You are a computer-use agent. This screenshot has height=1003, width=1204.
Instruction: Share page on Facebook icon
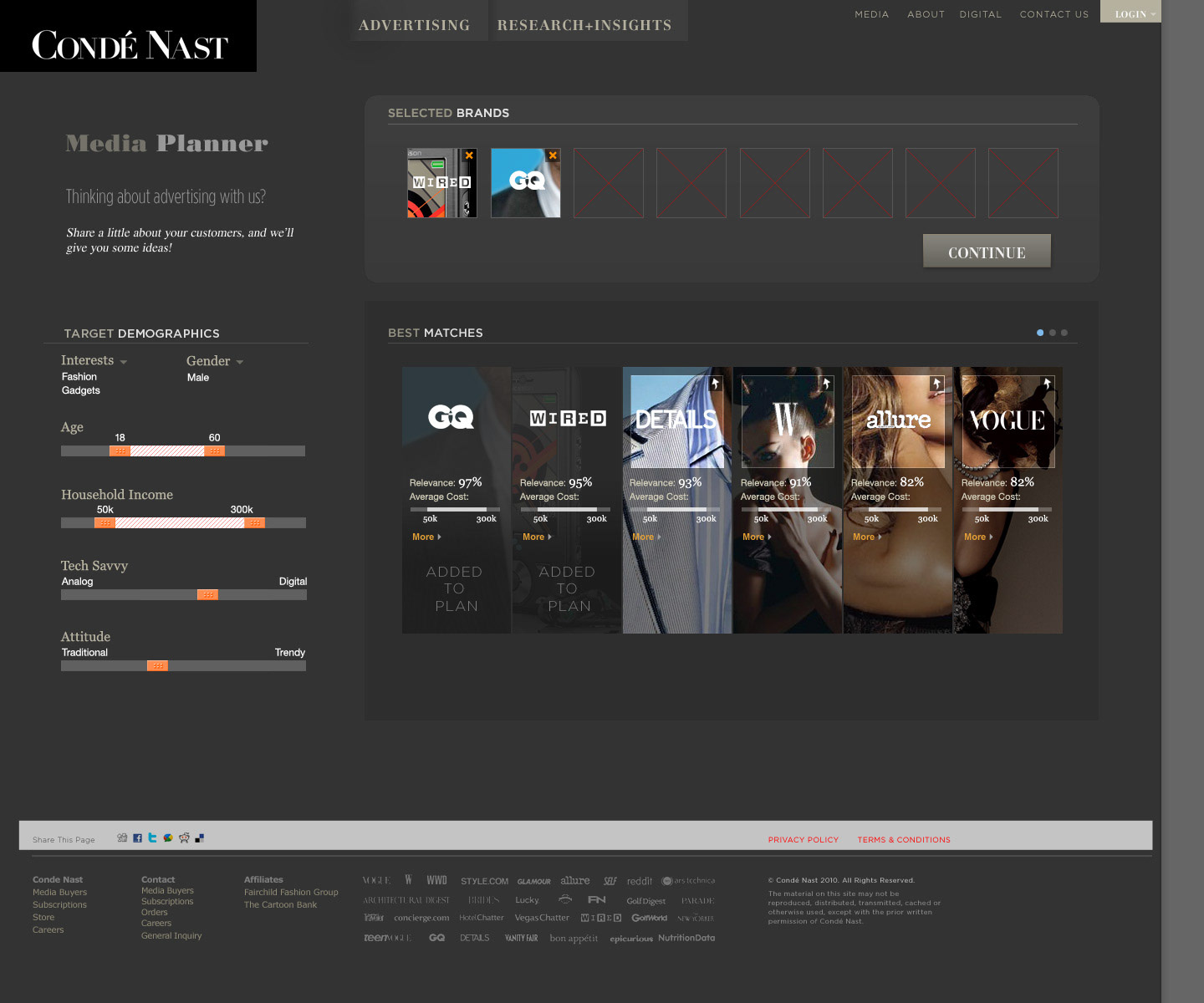[x=137, y=838]
